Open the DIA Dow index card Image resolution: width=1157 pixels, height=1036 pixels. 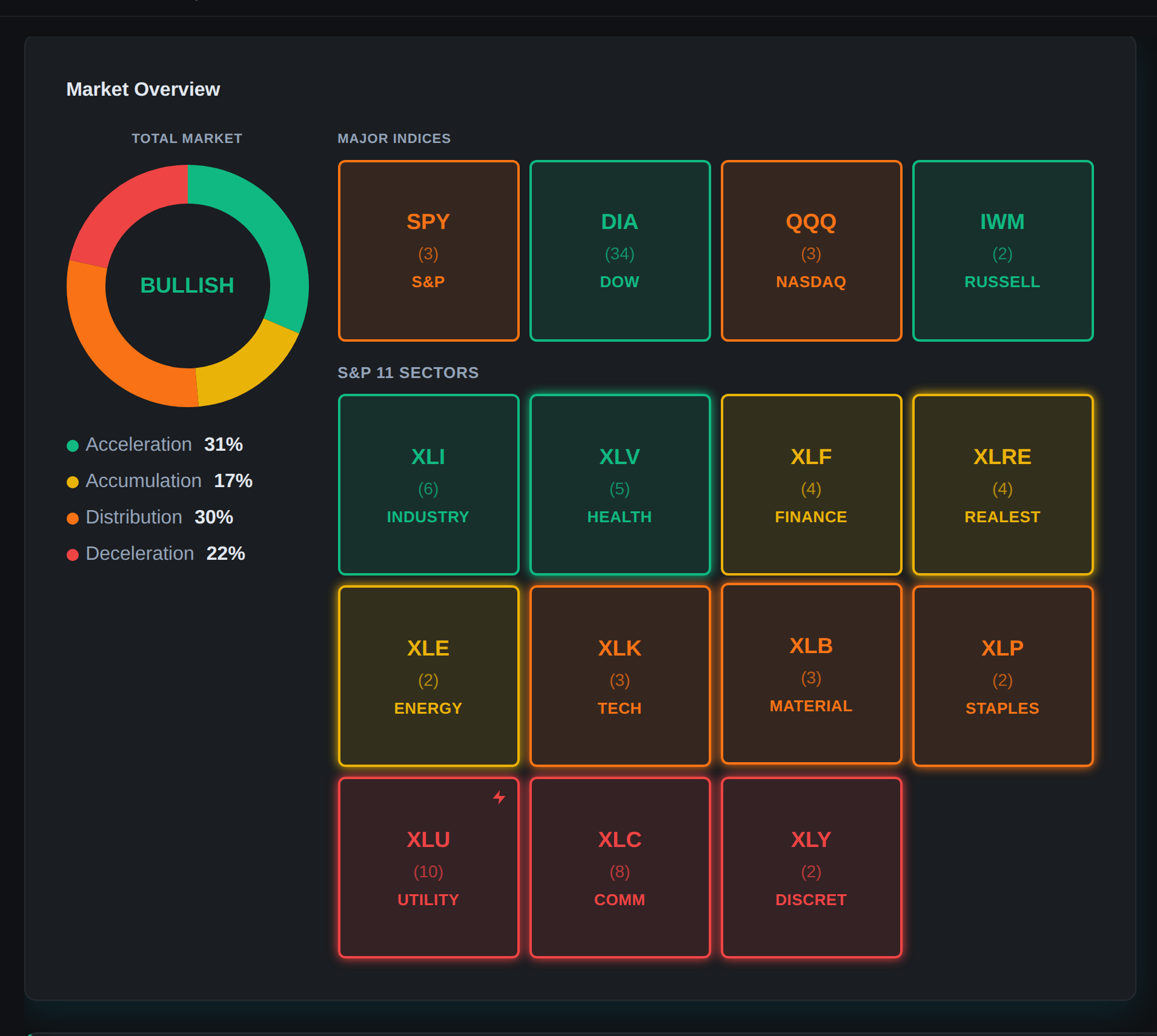(620, 251)
